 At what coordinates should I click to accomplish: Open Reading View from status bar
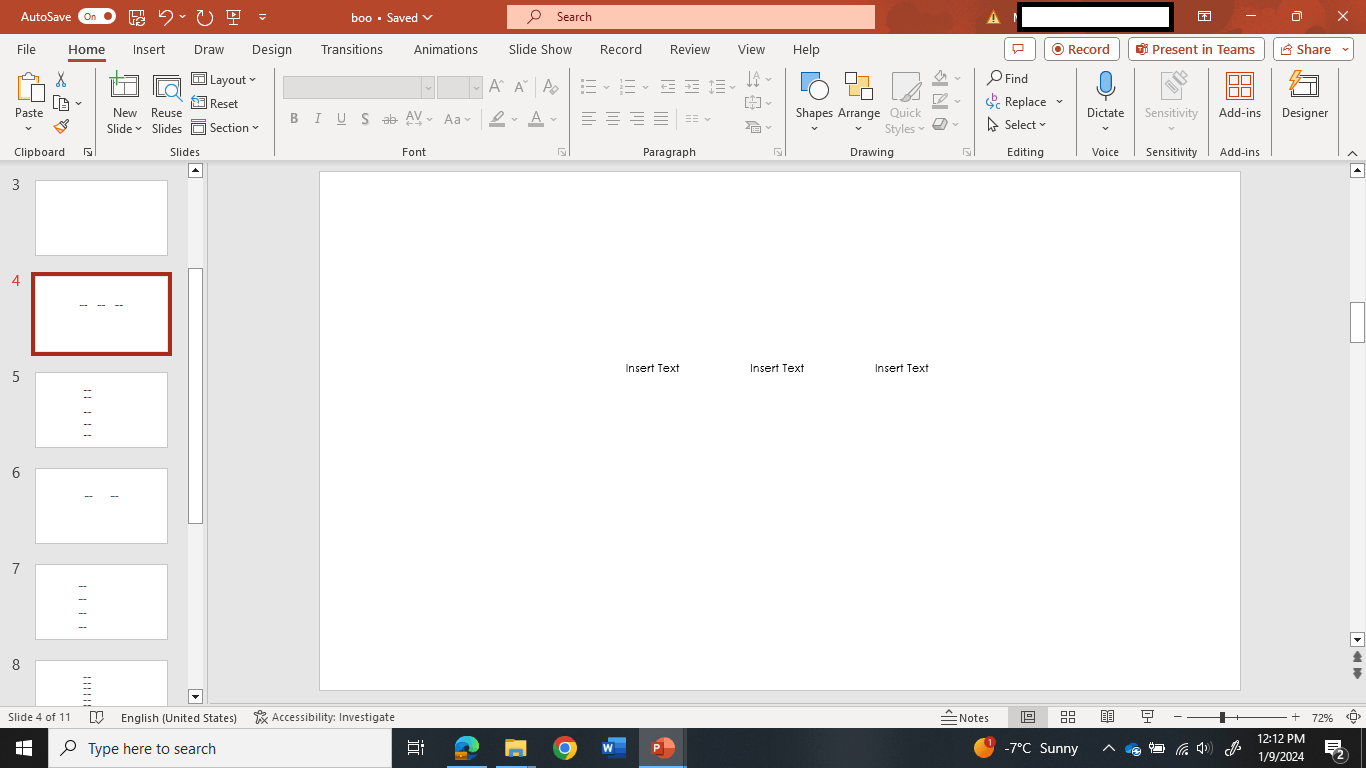click(x=1107, y=717)
